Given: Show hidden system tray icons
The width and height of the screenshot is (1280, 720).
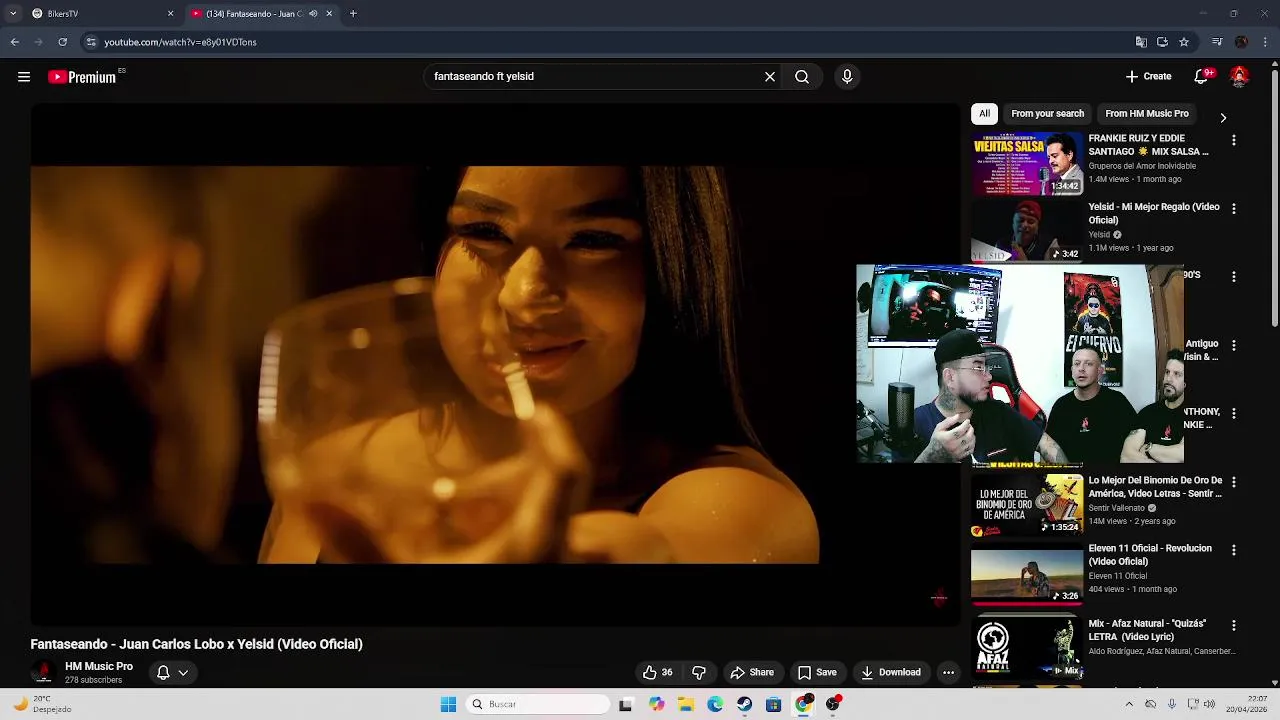Looking at the screenshot, I should [1129, 704].
